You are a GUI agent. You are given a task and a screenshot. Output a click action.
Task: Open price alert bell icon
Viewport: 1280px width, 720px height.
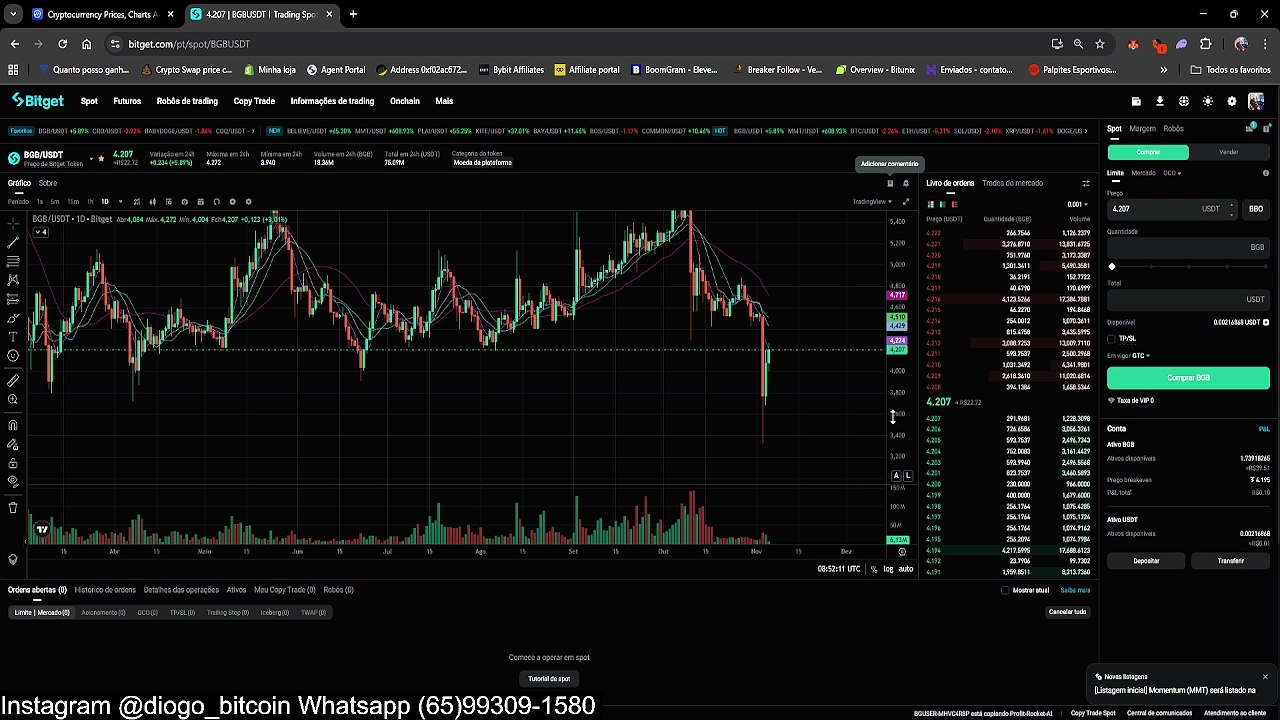point(906,183)
